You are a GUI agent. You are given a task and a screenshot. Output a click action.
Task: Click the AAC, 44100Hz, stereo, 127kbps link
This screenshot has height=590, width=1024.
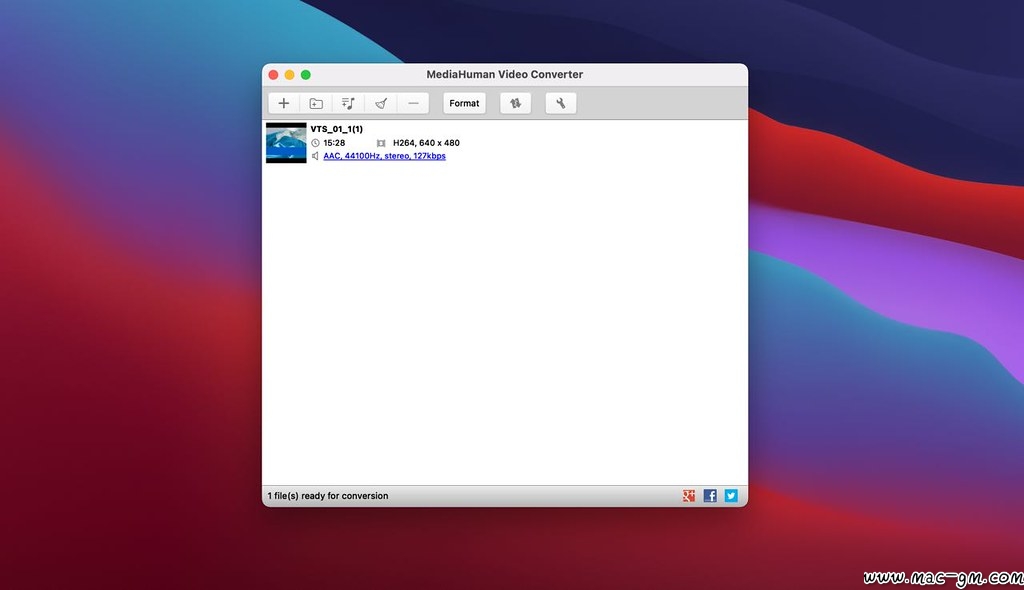click(384, 156)
